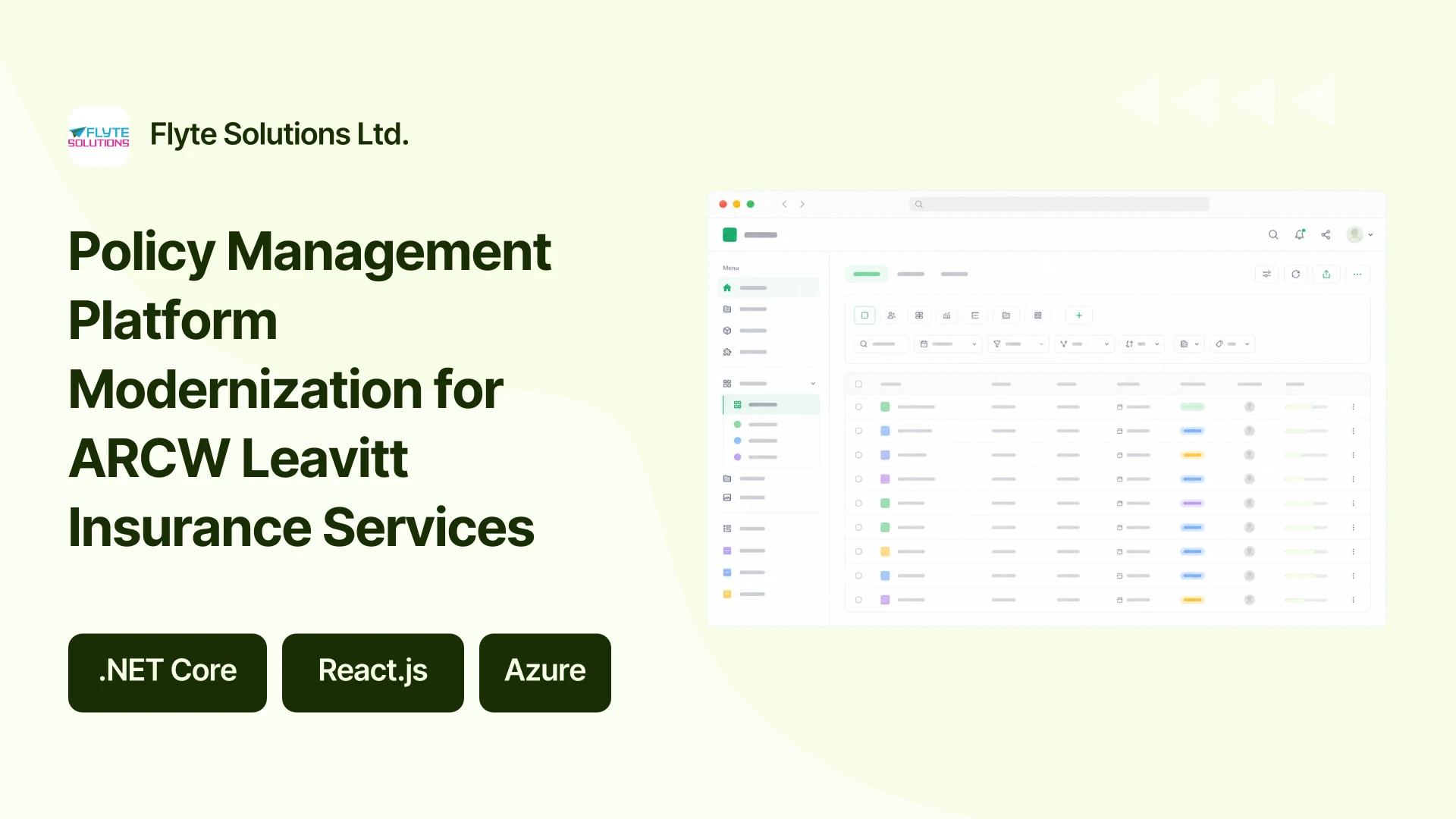This screenshot has width=1456, height=819.
Task: Go forward with the browser forward arrow
Action: coord(802,204)
